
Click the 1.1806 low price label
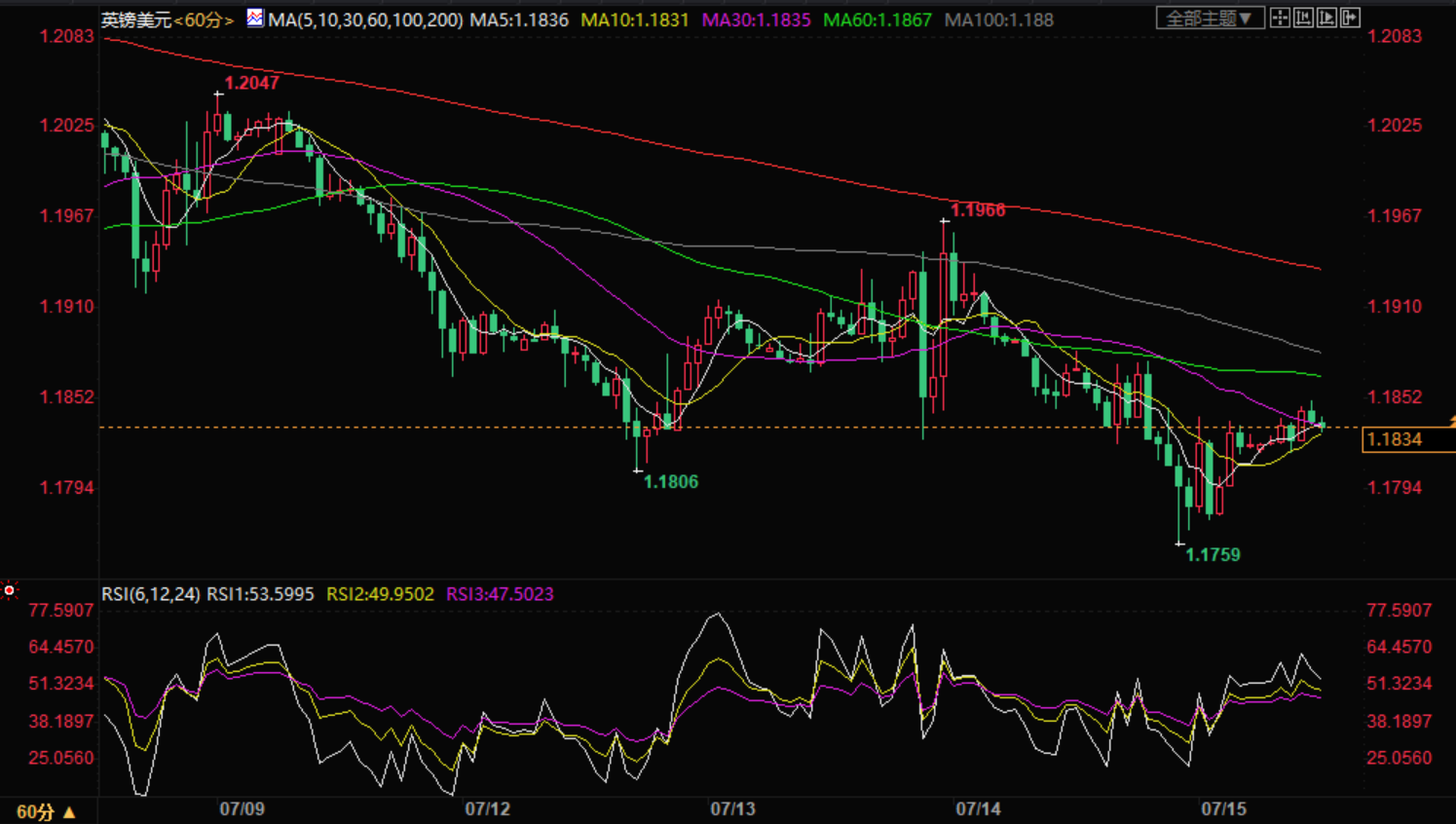pos(671,481)
